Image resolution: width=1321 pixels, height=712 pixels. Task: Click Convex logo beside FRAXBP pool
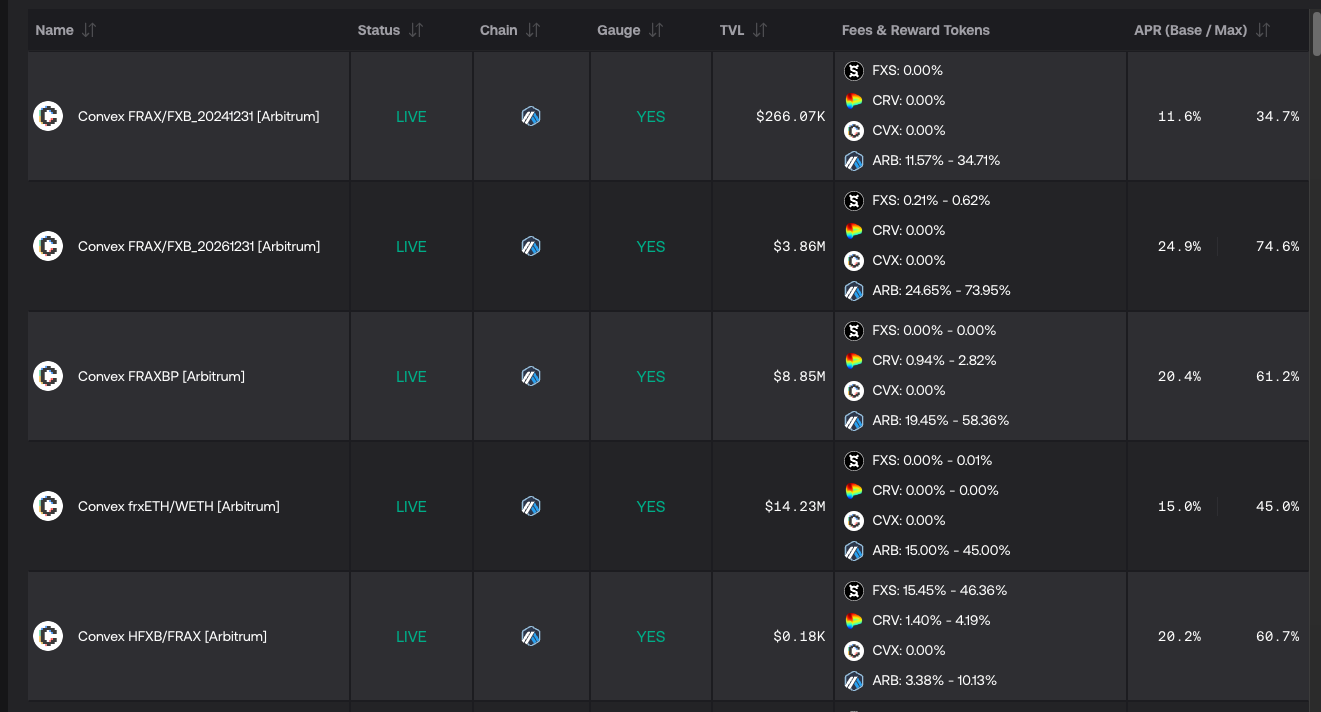(x=48, y=376)
